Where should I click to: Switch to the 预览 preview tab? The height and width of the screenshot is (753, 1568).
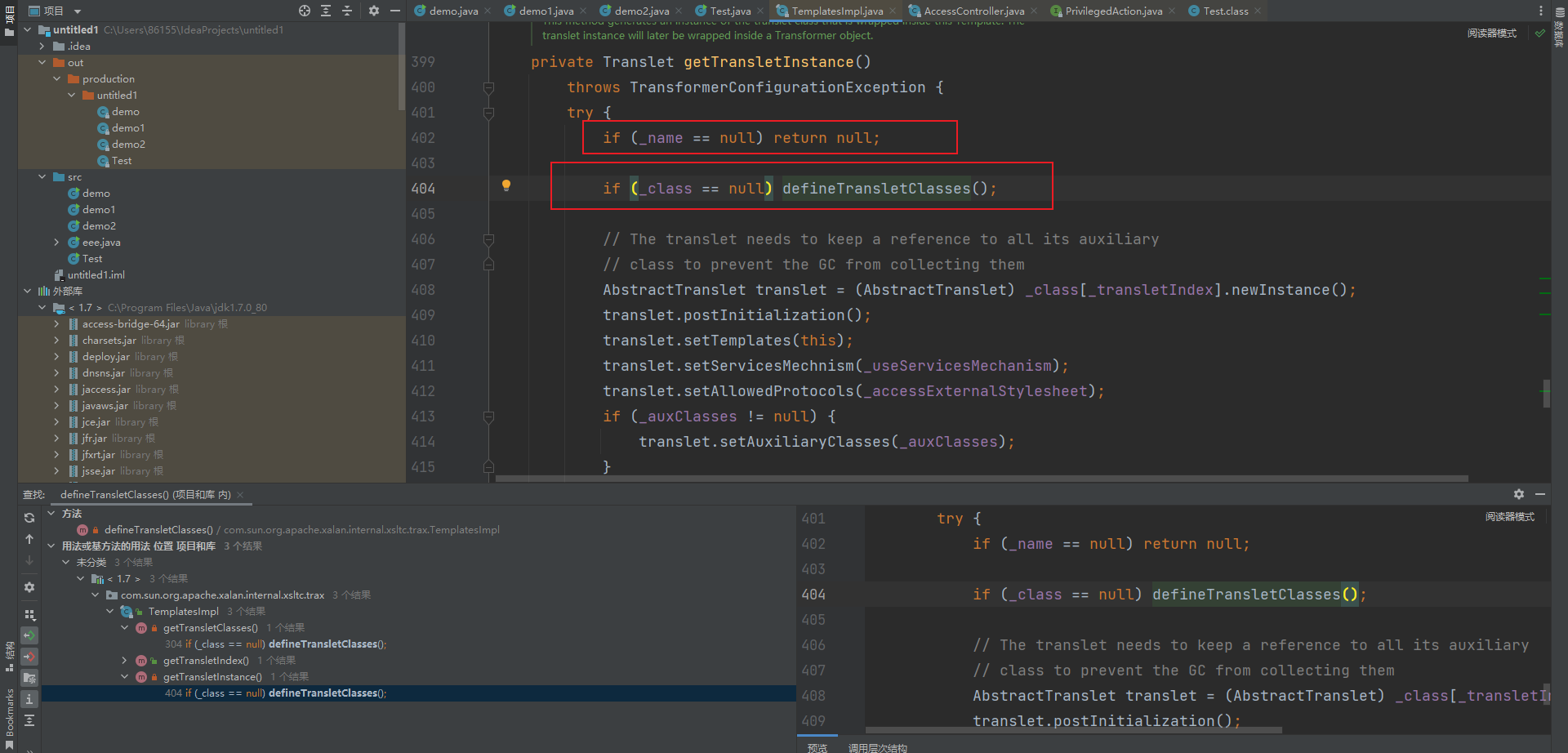(817, 747)
